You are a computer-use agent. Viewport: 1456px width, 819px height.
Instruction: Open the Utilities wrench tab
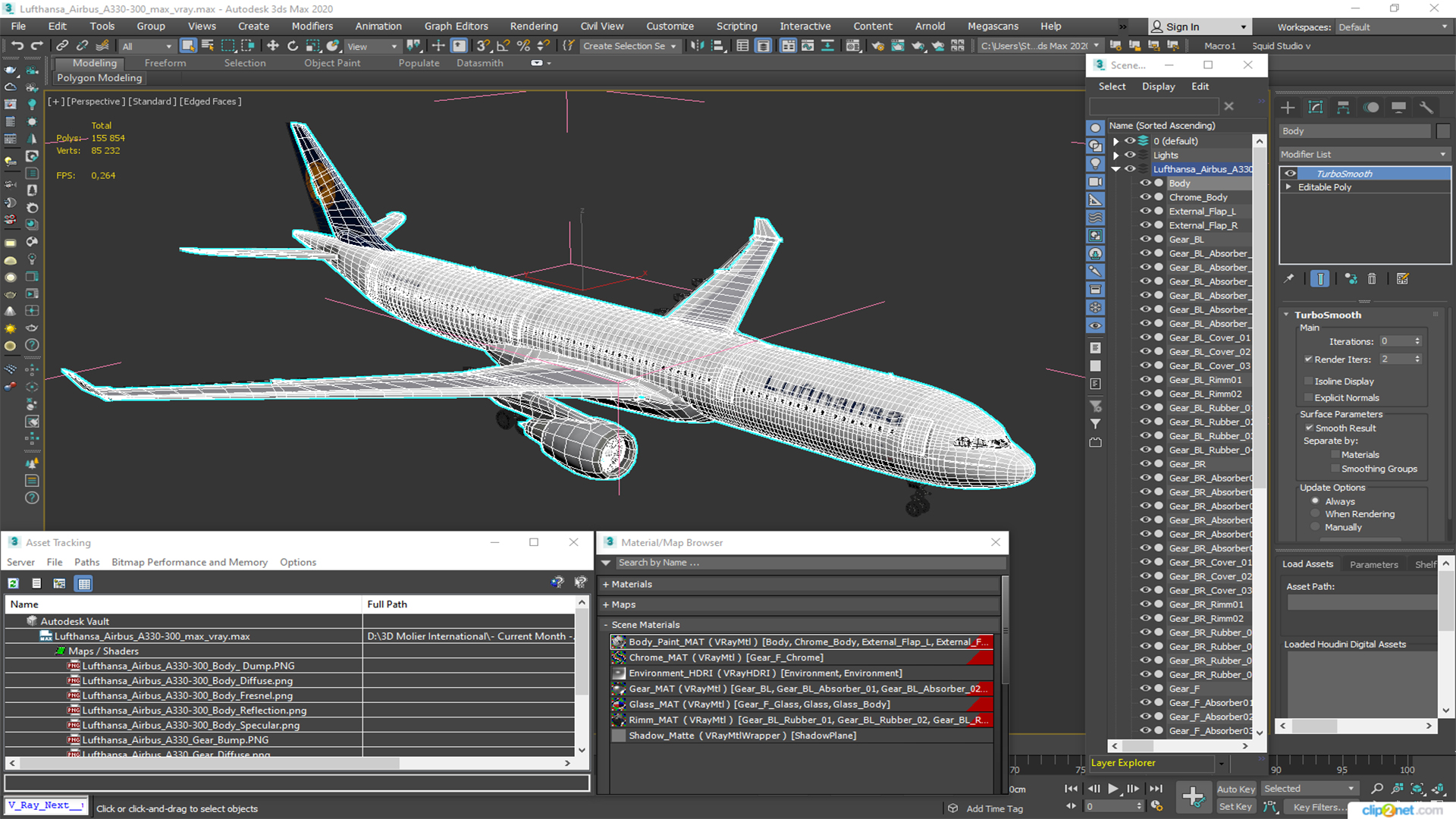coord(1426,107)
